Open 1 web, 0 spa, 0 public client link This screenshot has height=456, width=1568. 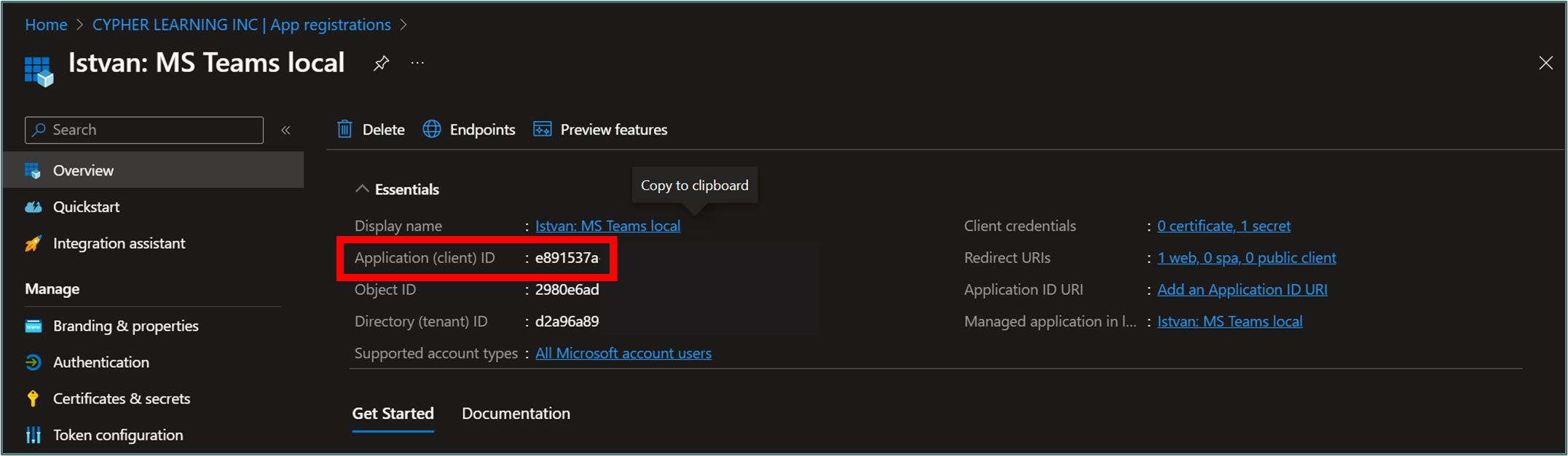1247,258
